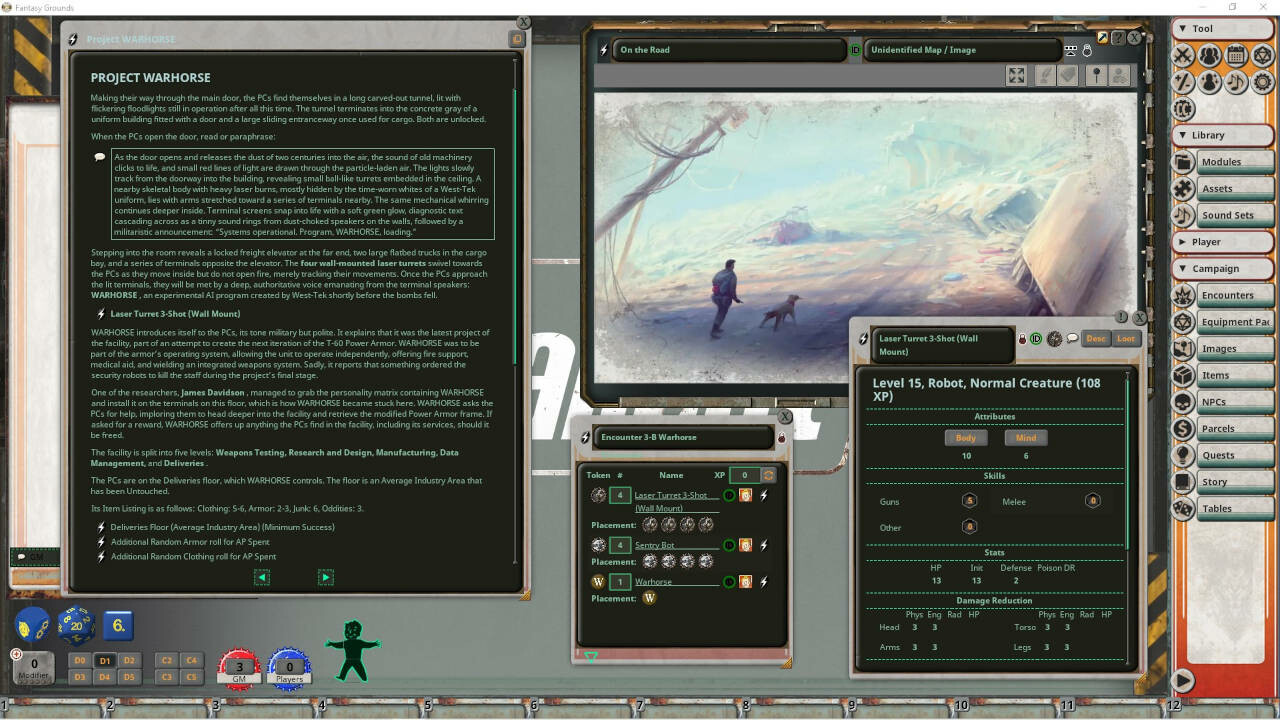
Task: Click the Modifier value box
Action: 35,664
